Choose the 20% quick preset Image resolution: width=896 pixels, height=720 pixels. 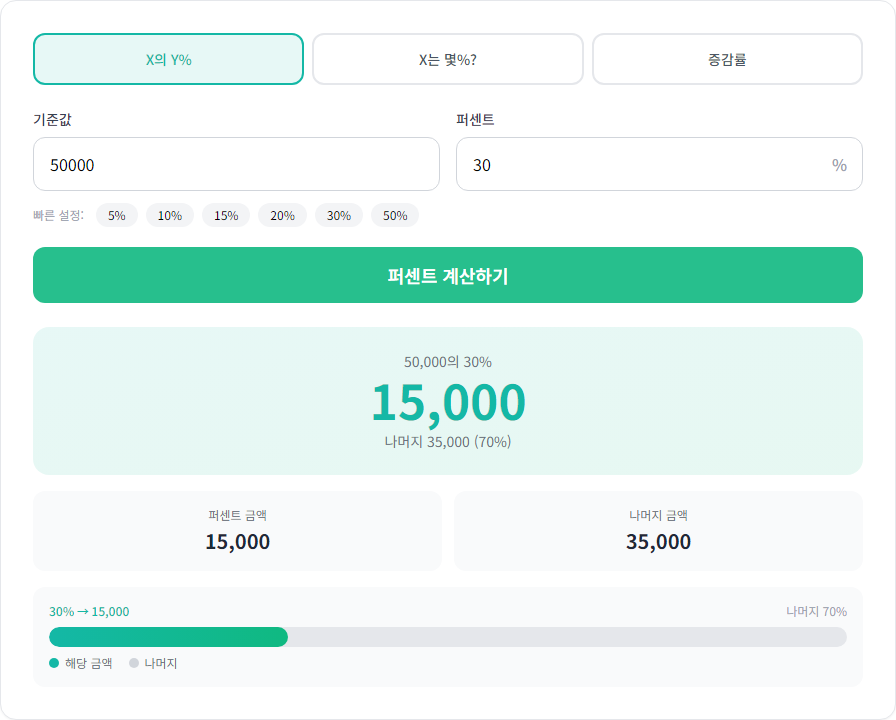click(282, 214)
